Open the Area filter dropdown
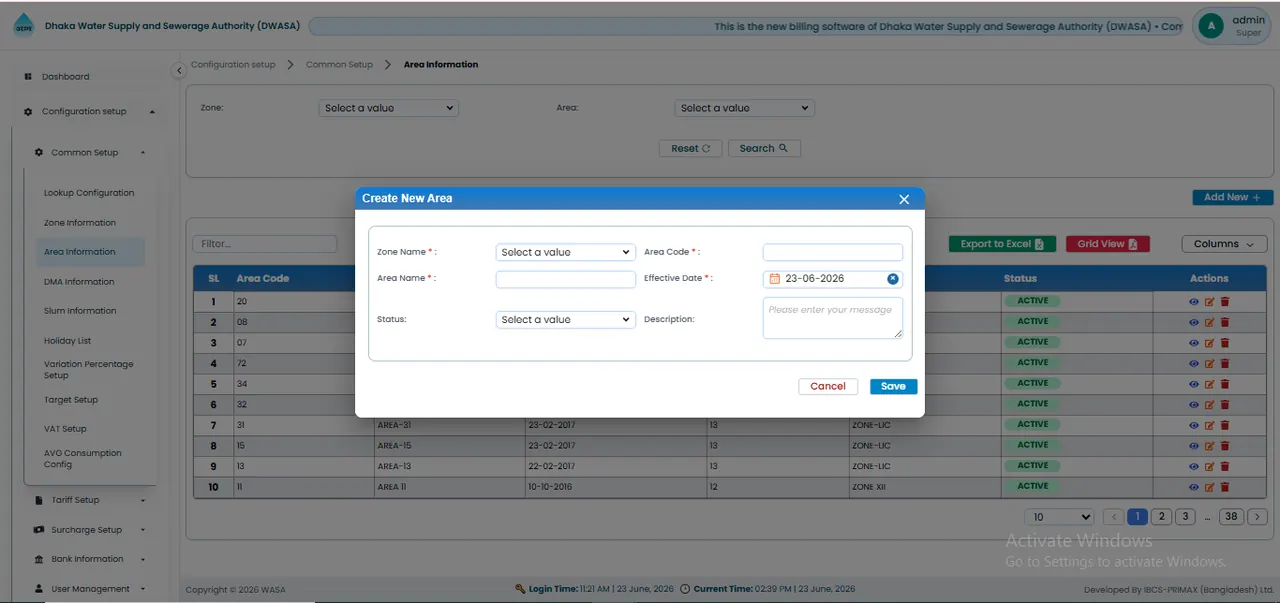The height and width of the screenshot is (603, 1280). (x=745, y=108)
